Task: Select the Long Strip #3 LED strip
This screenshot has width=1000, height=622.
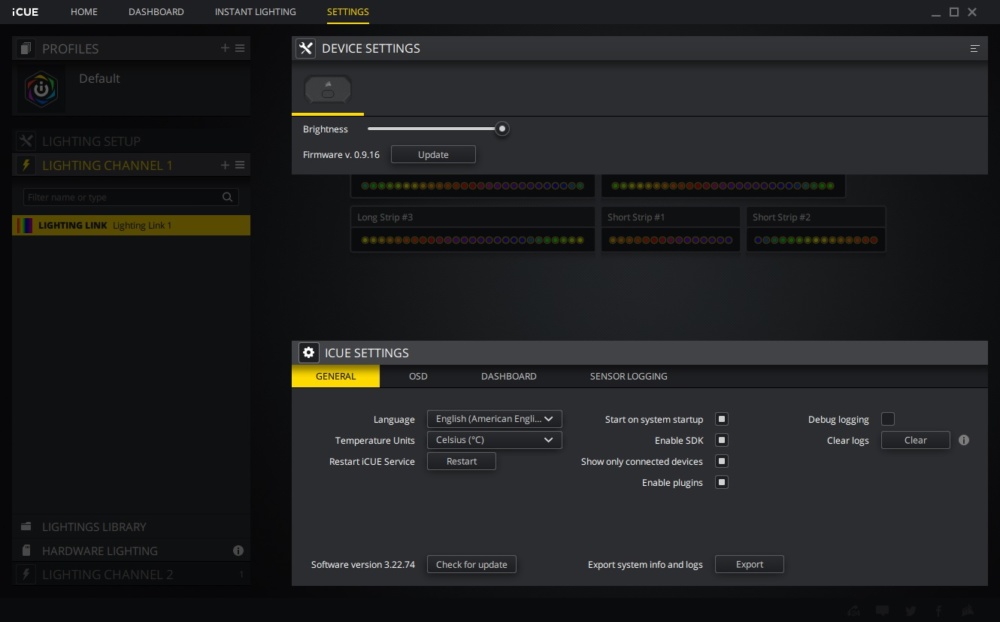Action: 473,229
